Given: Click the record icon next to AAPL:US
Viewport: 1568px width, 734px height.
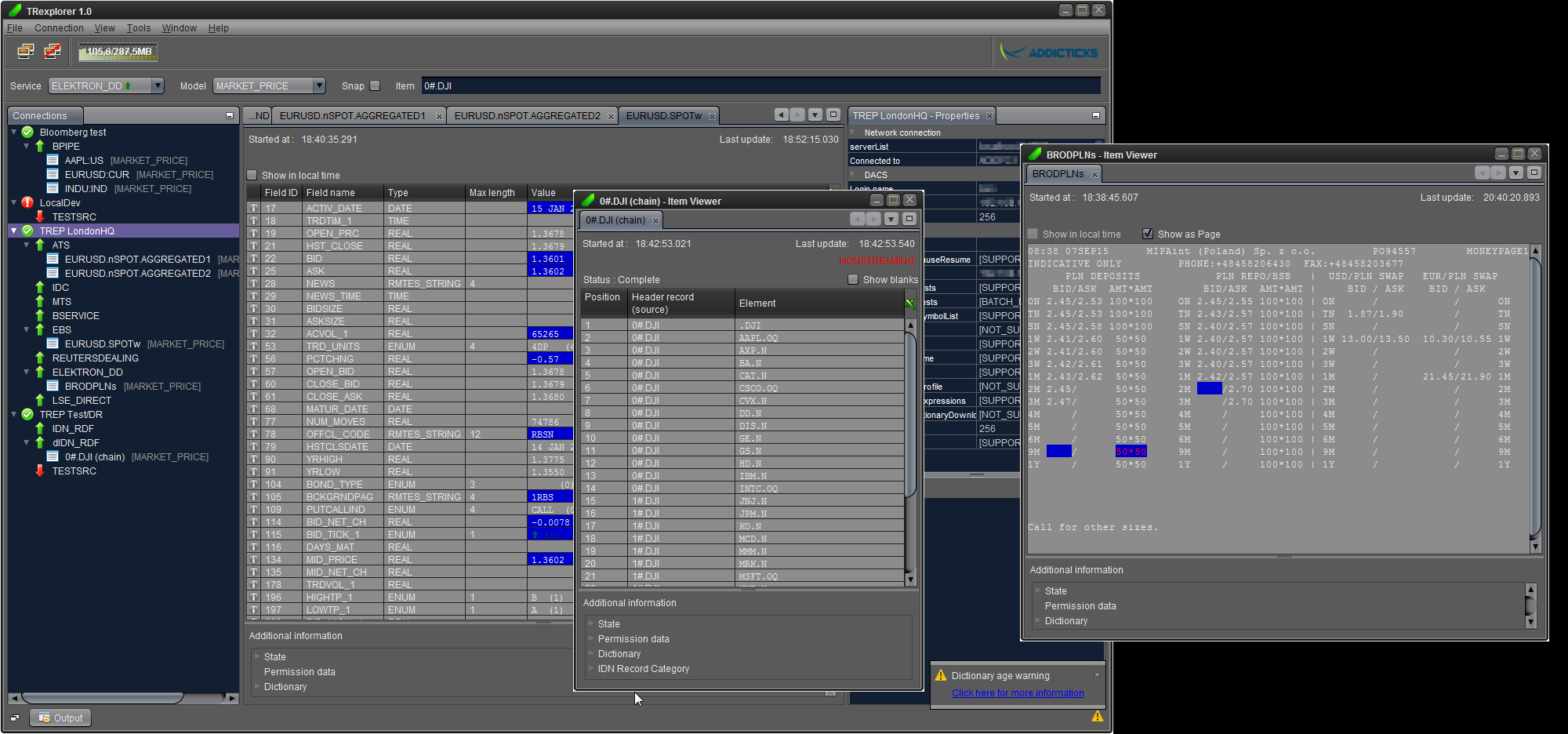Looking at the screenshot, I should coord(53,161).
